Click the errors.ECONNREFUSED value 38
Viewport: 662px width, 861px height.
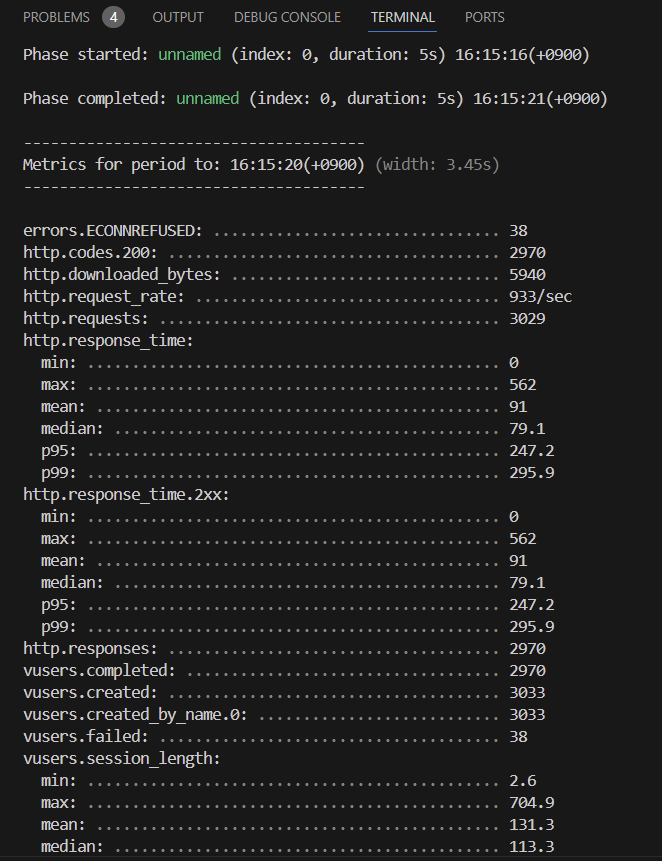click(518, 231)
